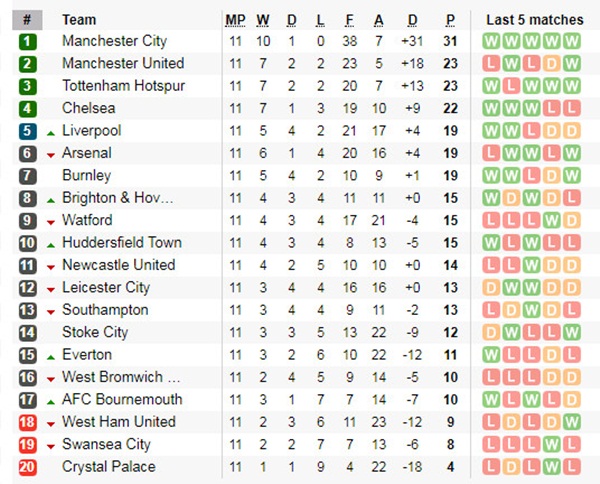
Task: Open the Burnley team link
Action: [88, 176]
